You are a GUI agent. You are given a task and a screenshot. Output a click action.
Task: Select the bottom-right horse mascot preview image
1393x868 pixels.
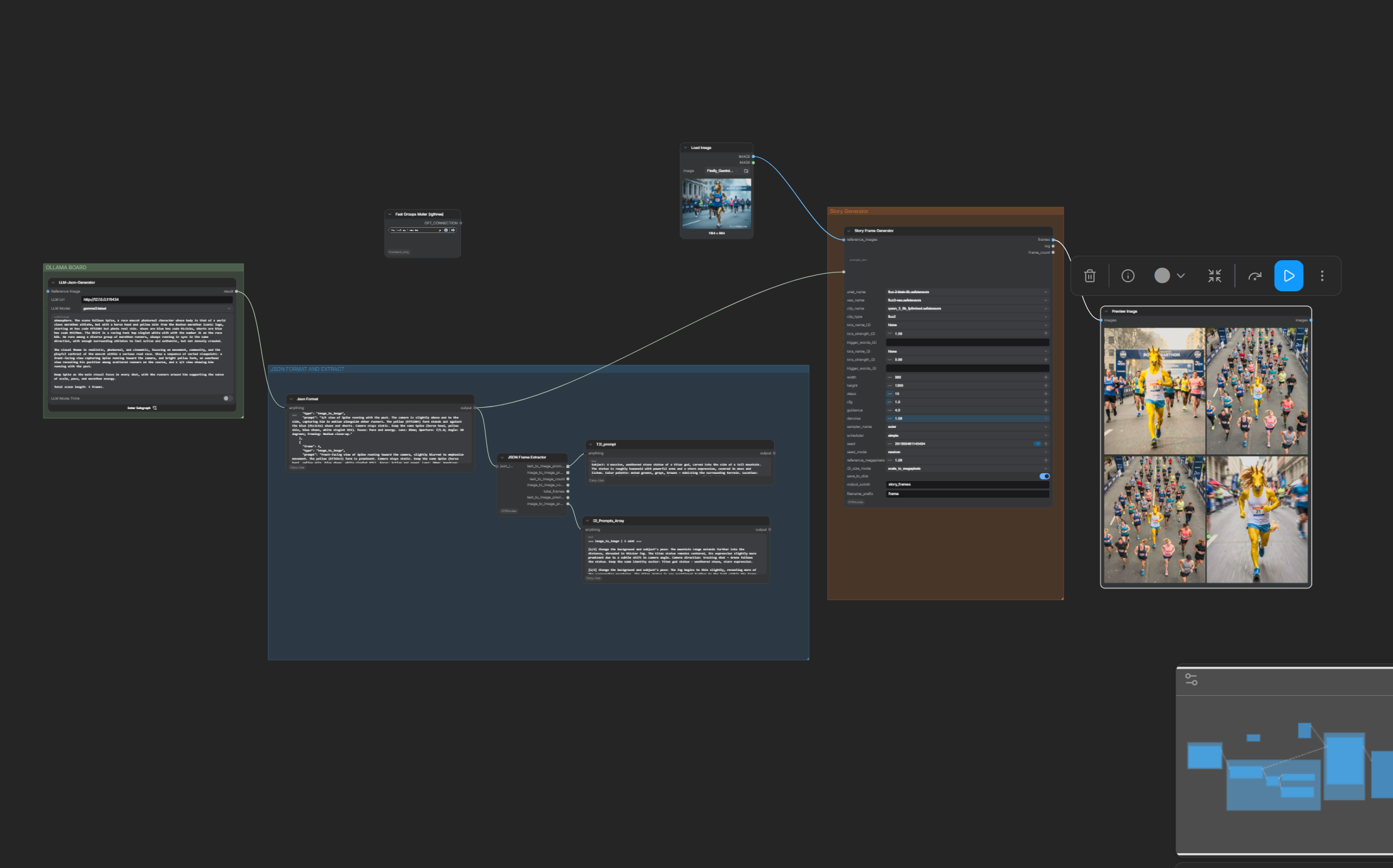tap(1257, 520)
